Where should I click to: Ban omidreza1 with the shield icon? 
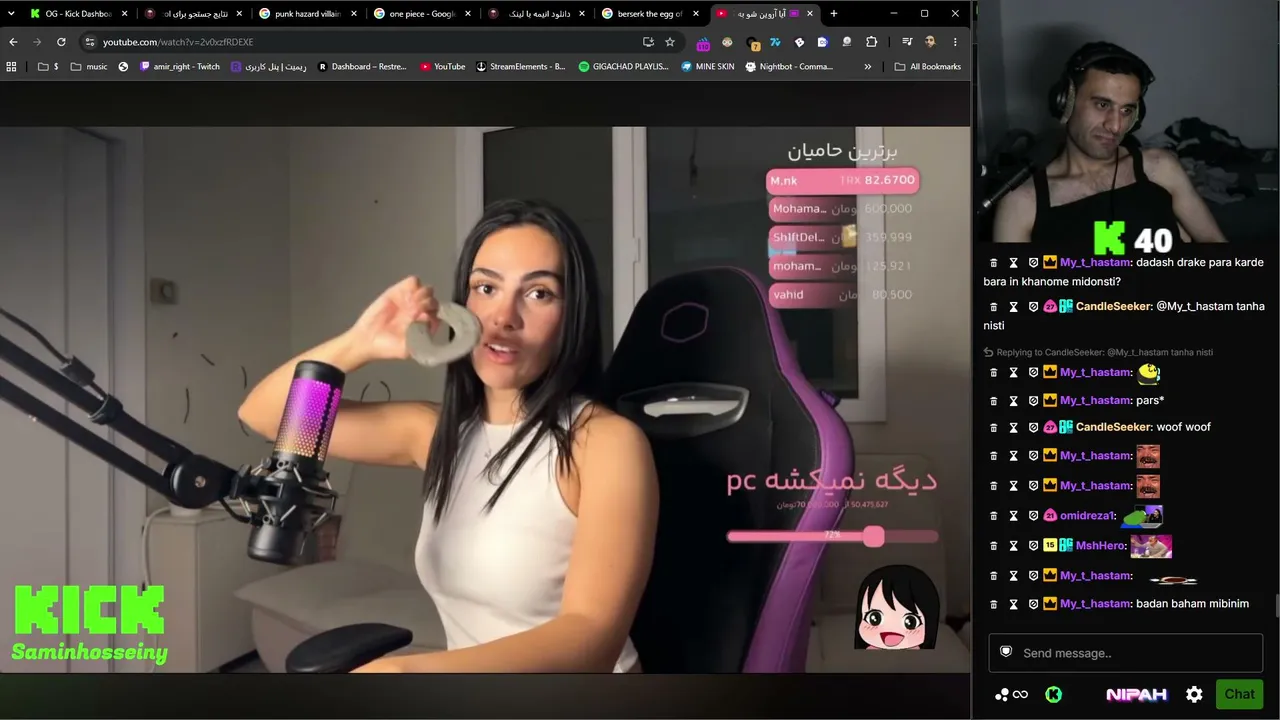(1033, 516)
